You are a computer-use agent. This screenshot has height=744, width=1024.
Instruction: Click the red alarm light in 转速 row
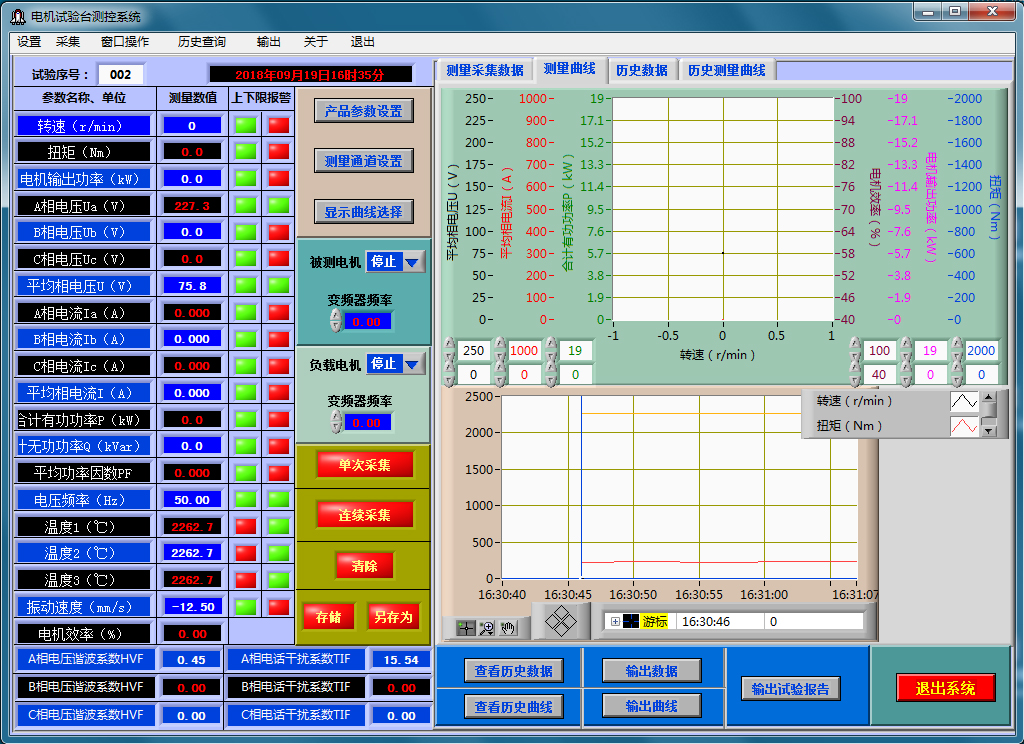coord(279,125)
